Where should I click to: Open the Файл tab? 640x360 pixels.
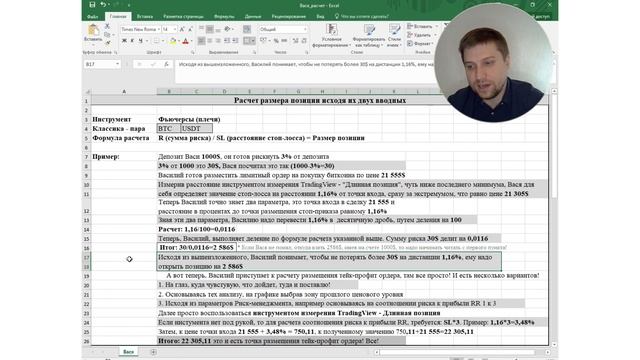(93, 16)
